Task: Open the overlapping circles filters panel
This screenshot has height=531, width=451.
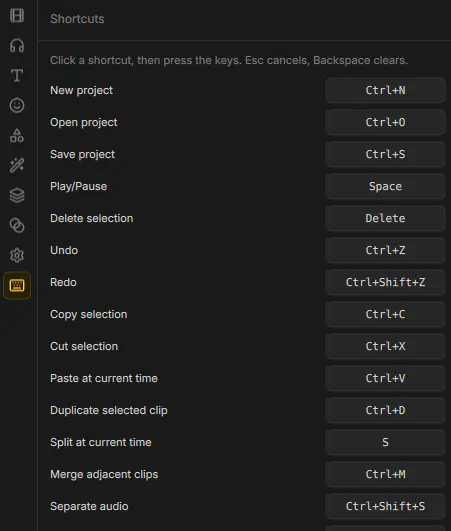Action: click(x=17, y=225)
